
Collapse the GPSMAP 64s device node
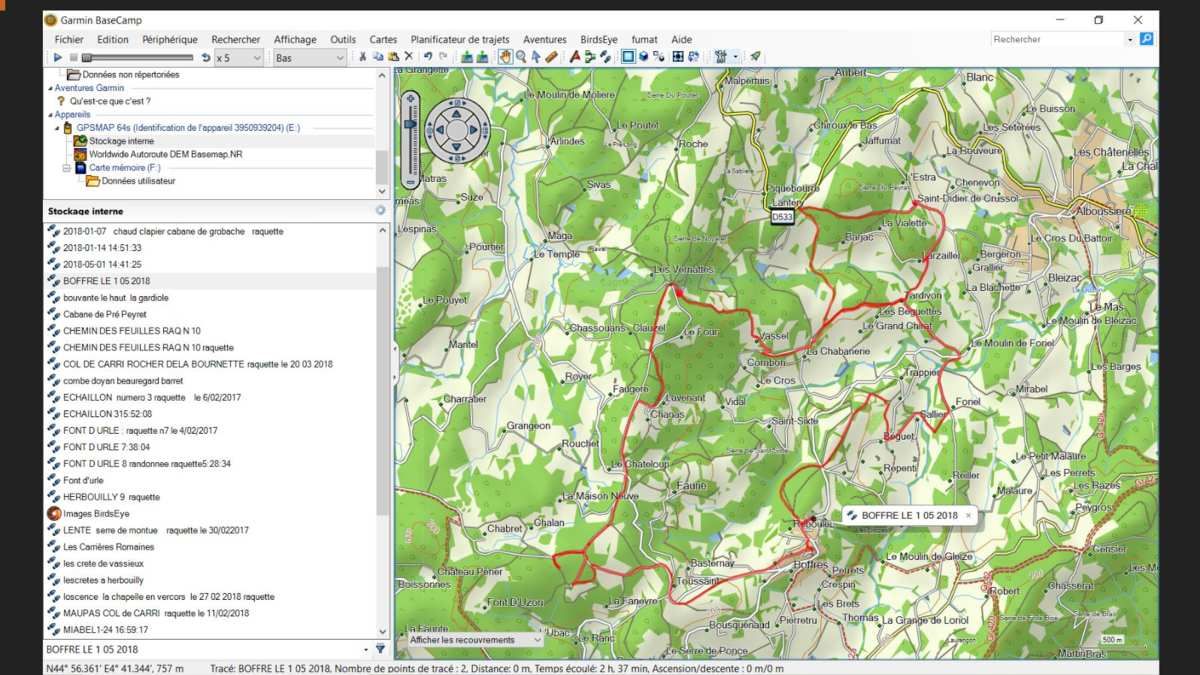tap(57, 128)
